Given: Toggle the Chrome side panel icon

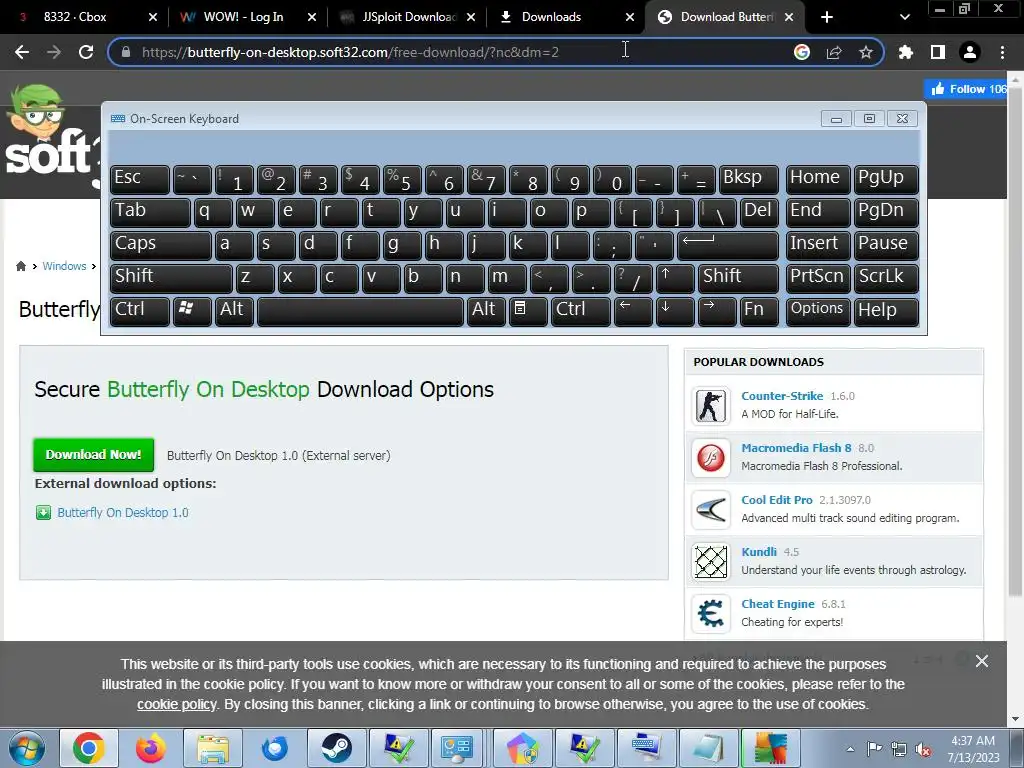Looking at the screenshot, I should point(938,52).
